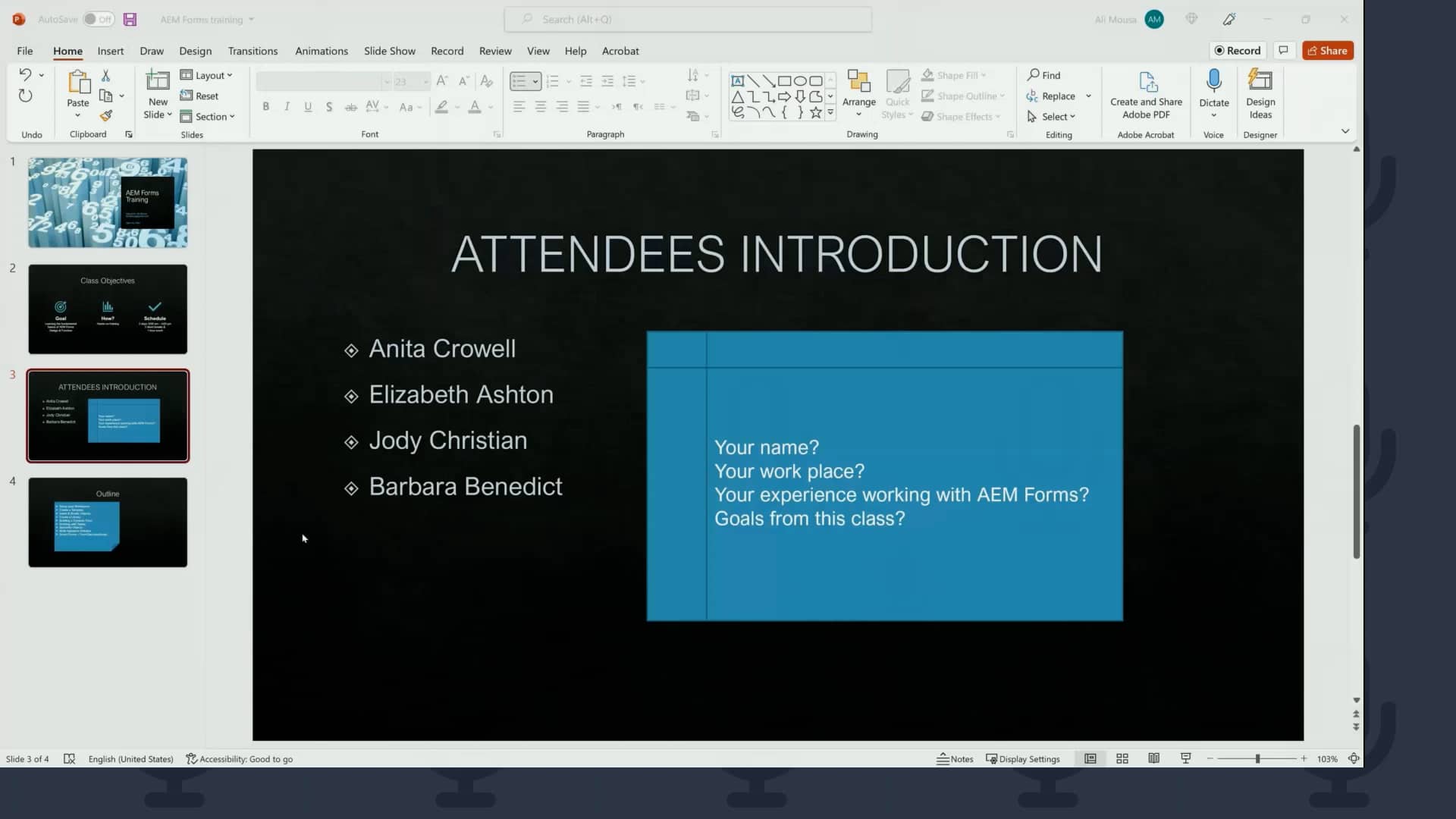Open Dictate voice typing
The height and width of the screenshot is (819, 1456).
1213,91
